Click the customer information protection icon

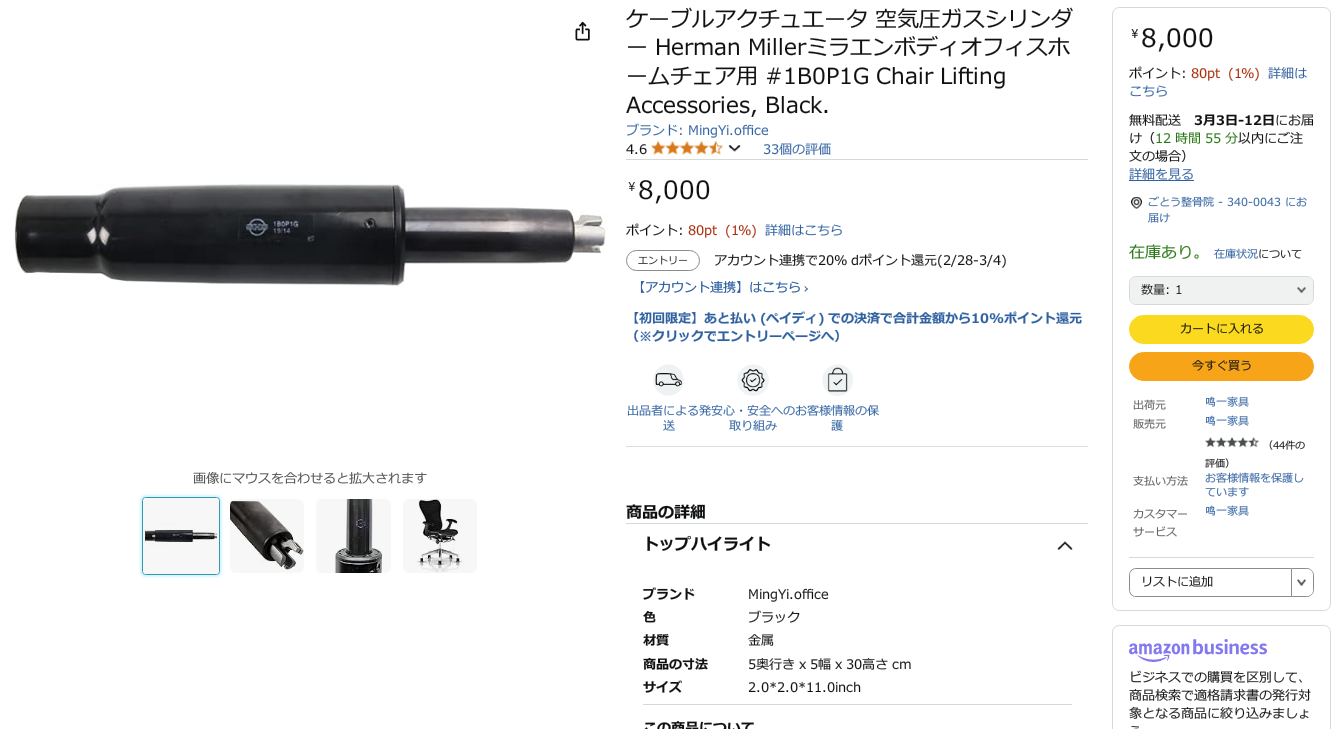point(837,380)
